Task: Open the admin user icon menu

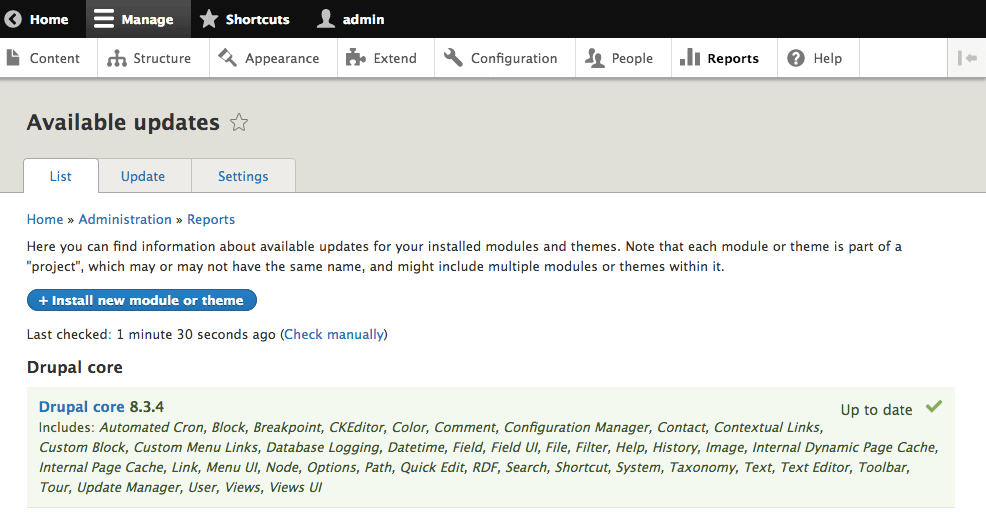Action: click(326, 19)
